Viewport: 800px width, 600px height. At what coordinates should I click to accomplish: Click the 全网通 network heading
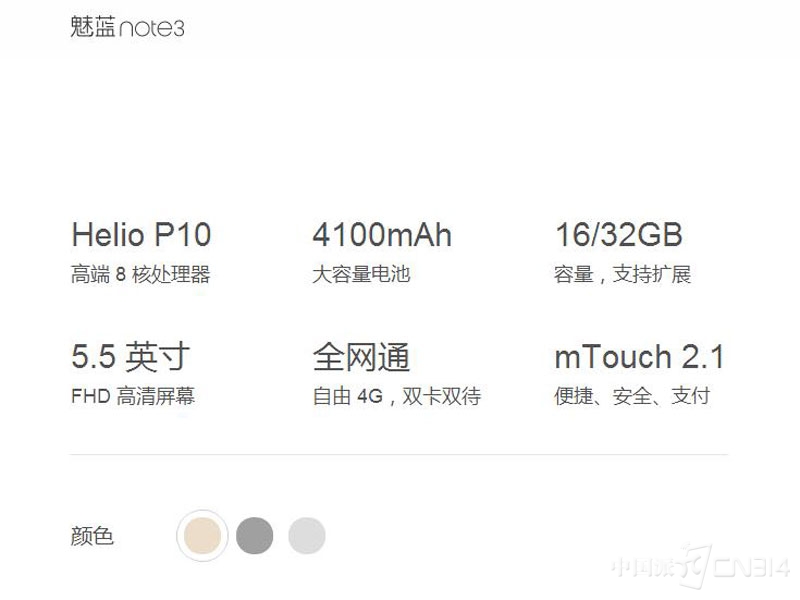point(361,356)
